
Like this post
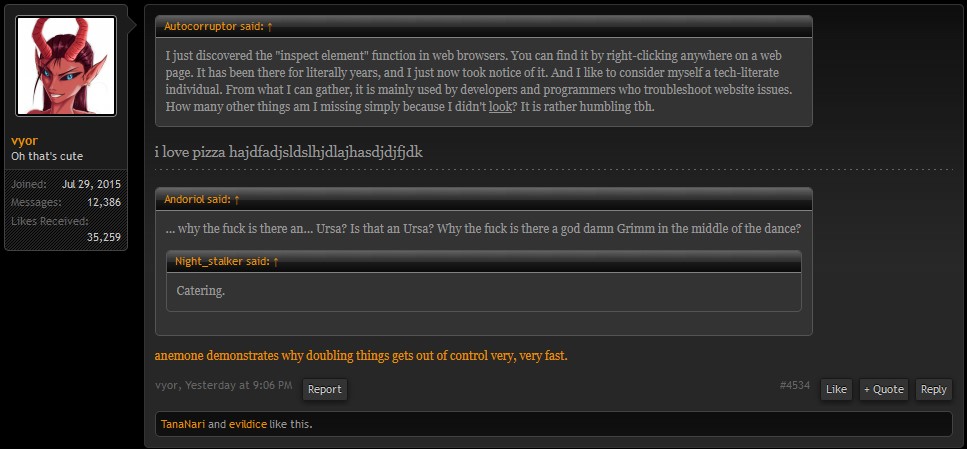[x=836, y=389]
